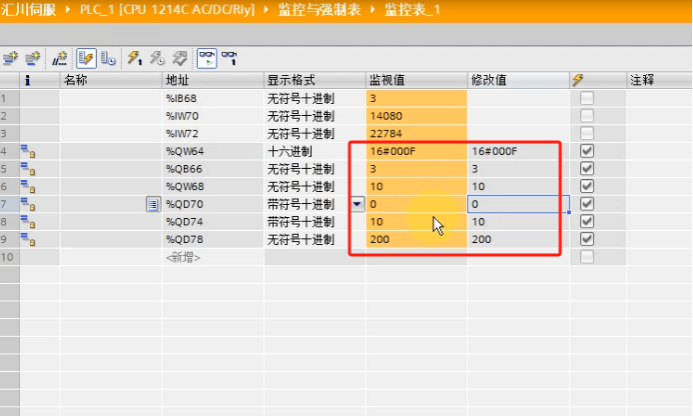The image size is (693, 416).
Task: Click the Insert row toolbar icon
Action: 11,59
